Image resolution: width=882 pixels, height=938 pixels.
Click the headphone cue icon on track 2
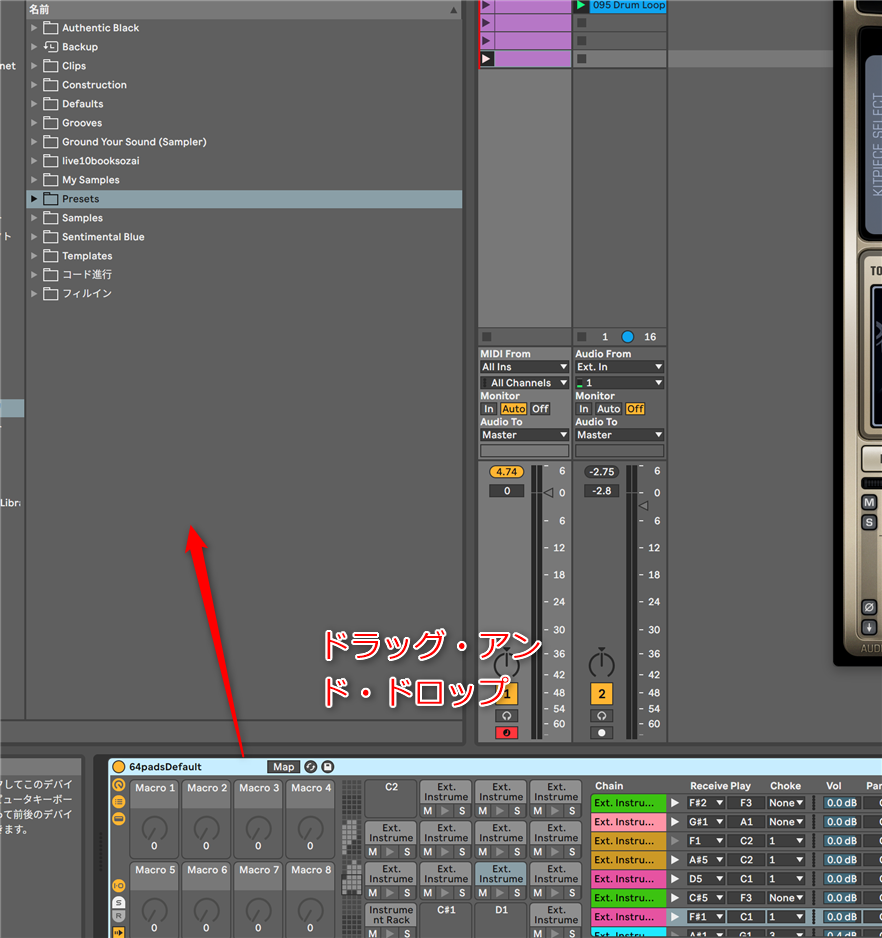tap(601, 716)
